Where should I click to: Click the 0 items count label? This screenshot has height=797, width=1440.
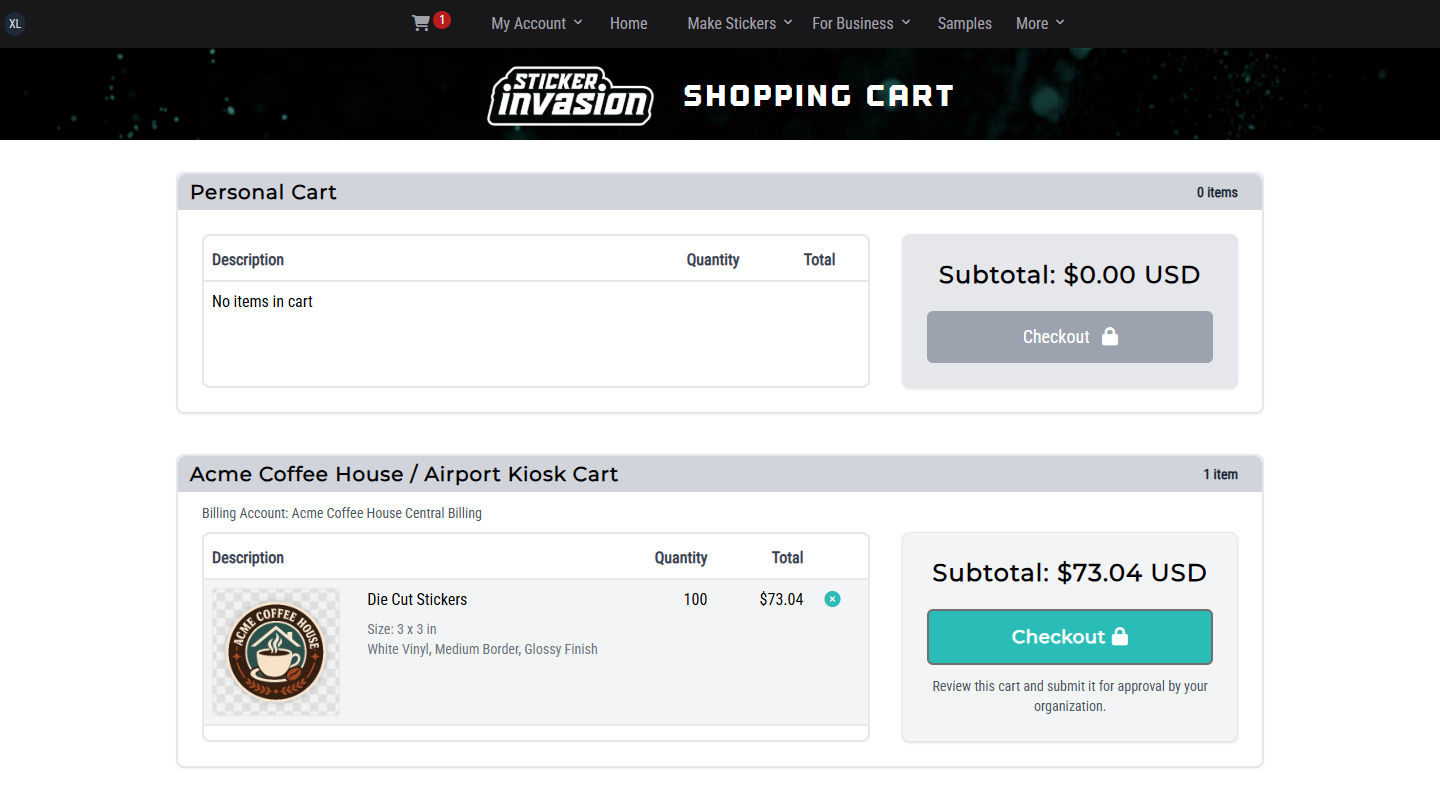pyautogui.click(x=1217, y=193)
